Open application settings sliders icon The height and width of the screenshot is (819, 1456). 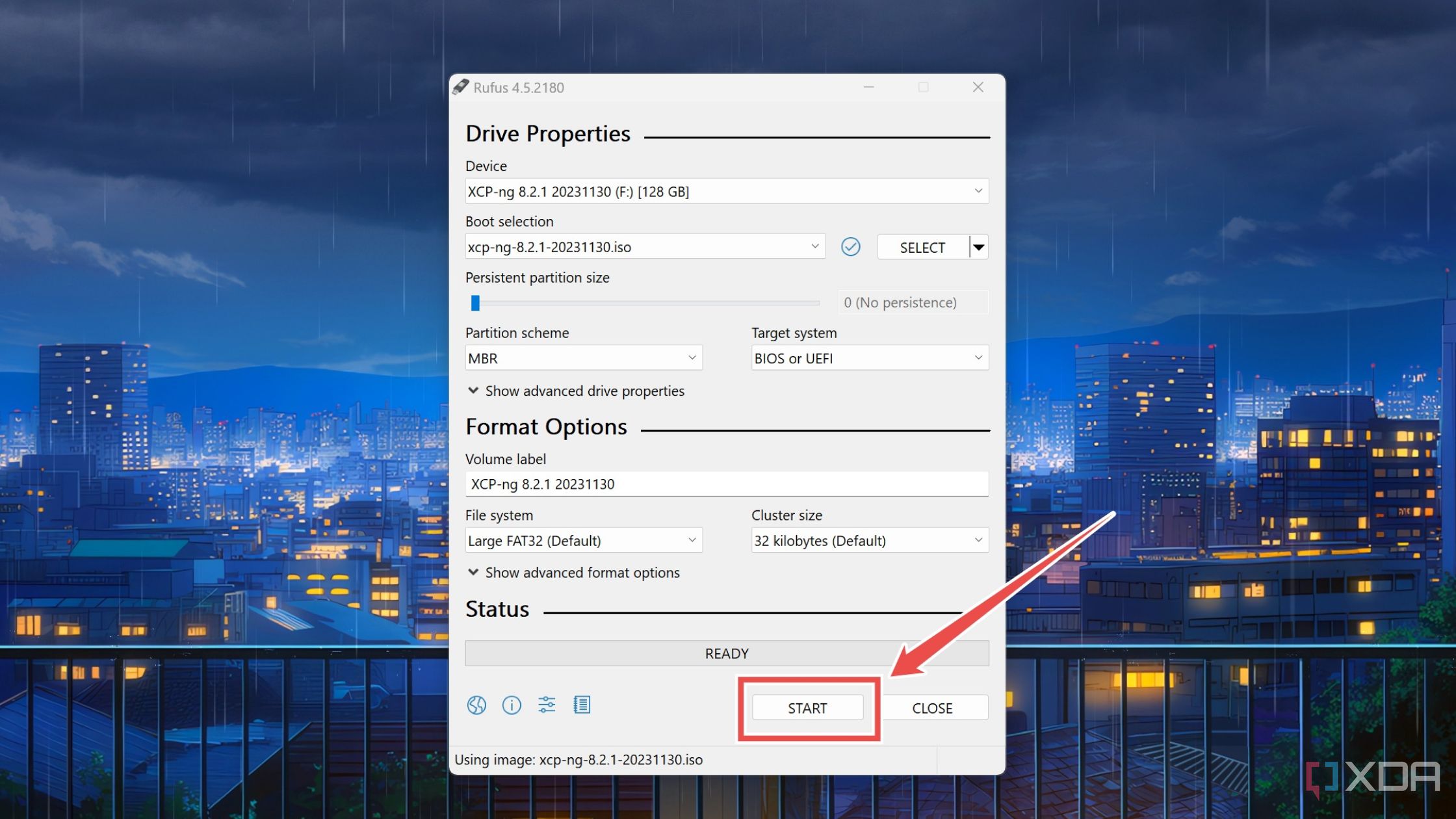547,705
